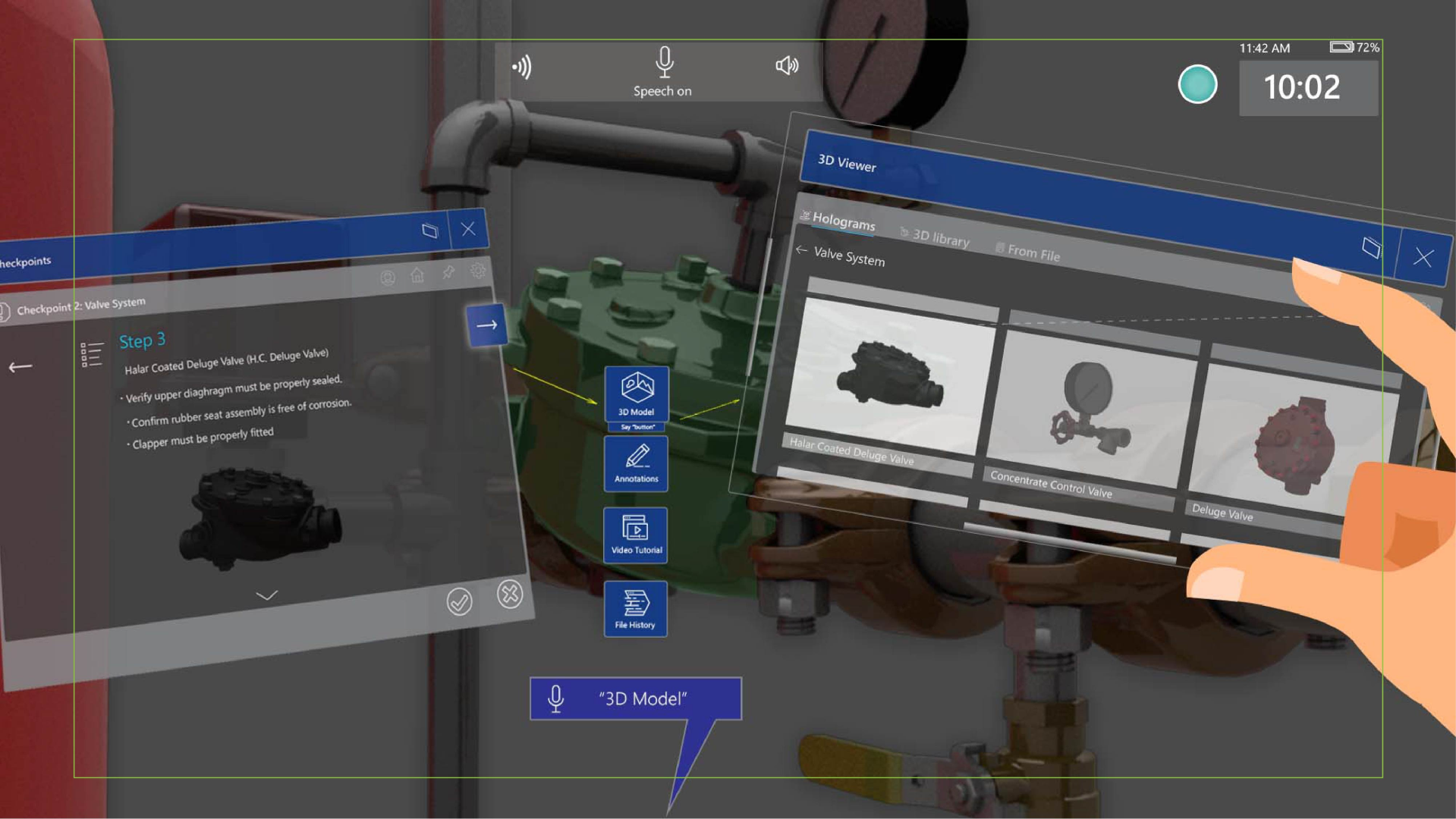
Task: Close the Checkpoints panel
Action: tap(468, 228)
